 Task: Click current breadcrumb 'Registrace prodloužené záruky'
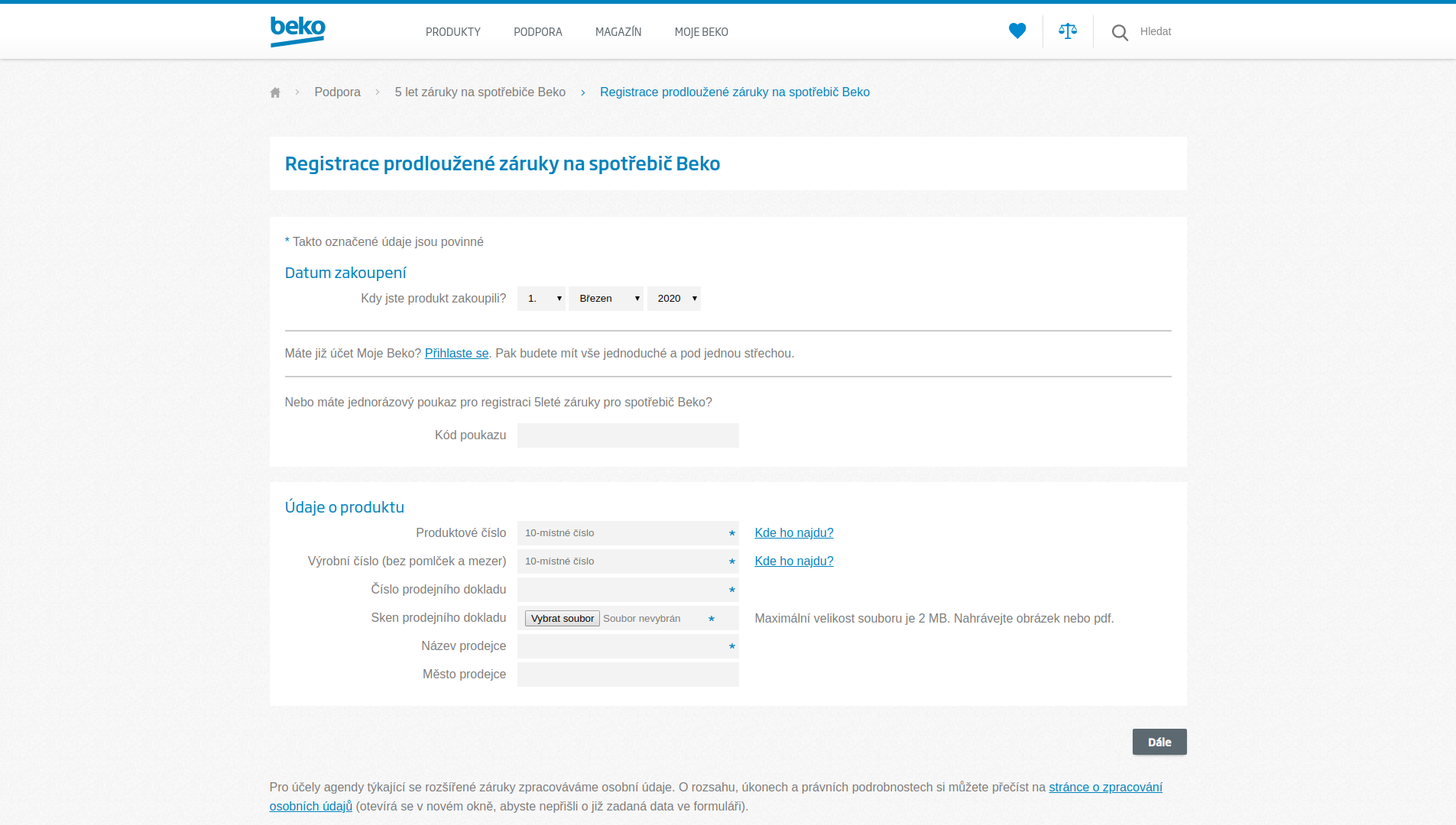[x=734, y=92]
